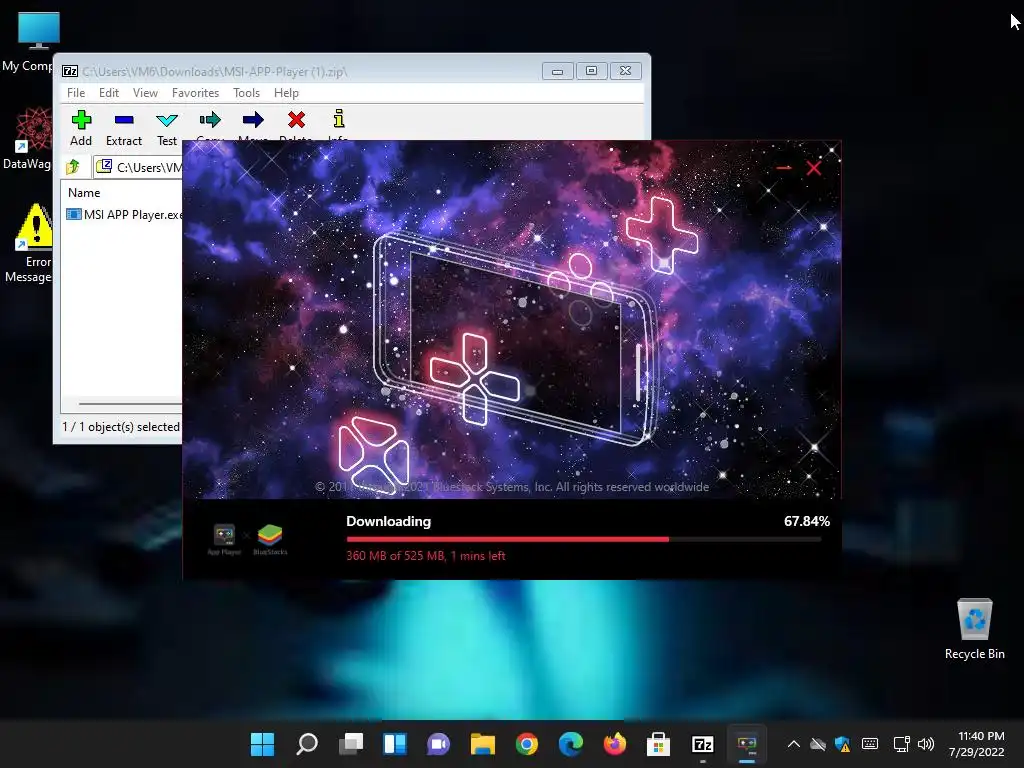The height and width of the screenshot is (768, 1024).
Task: Open network settings tray icon
Action: [x=902, y=744]
